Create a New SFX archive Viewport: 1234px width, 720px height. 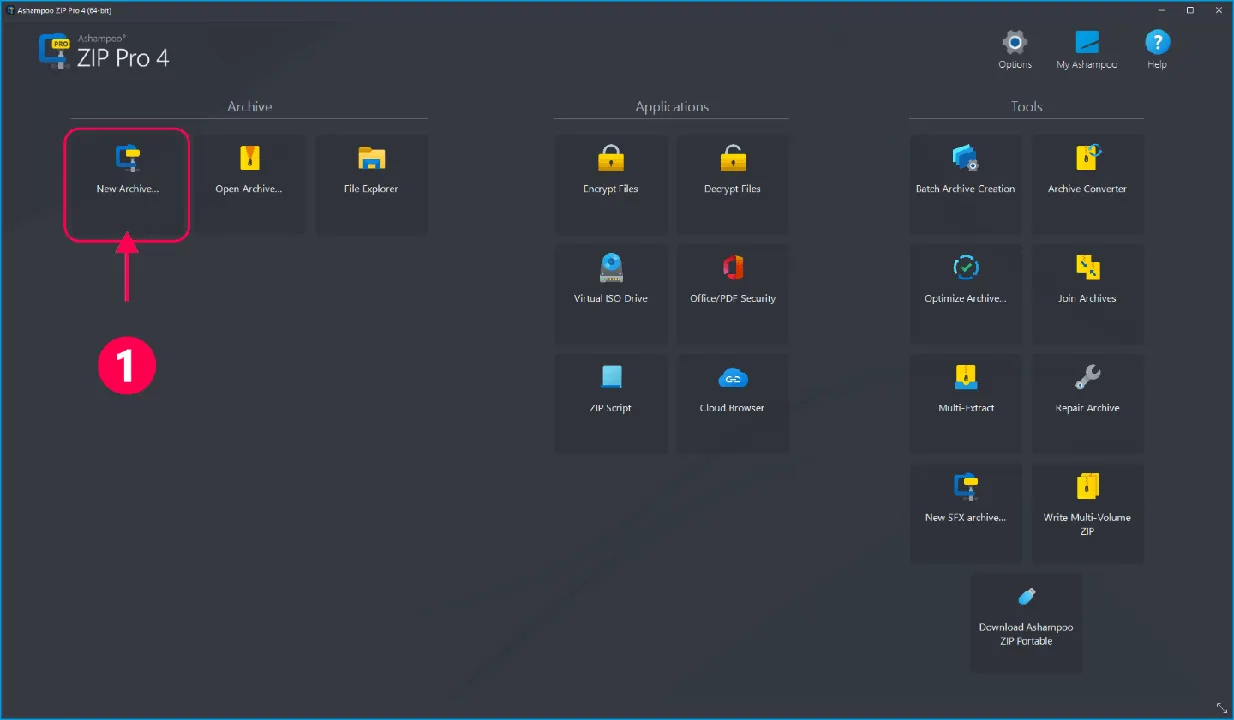pos(966,513)
